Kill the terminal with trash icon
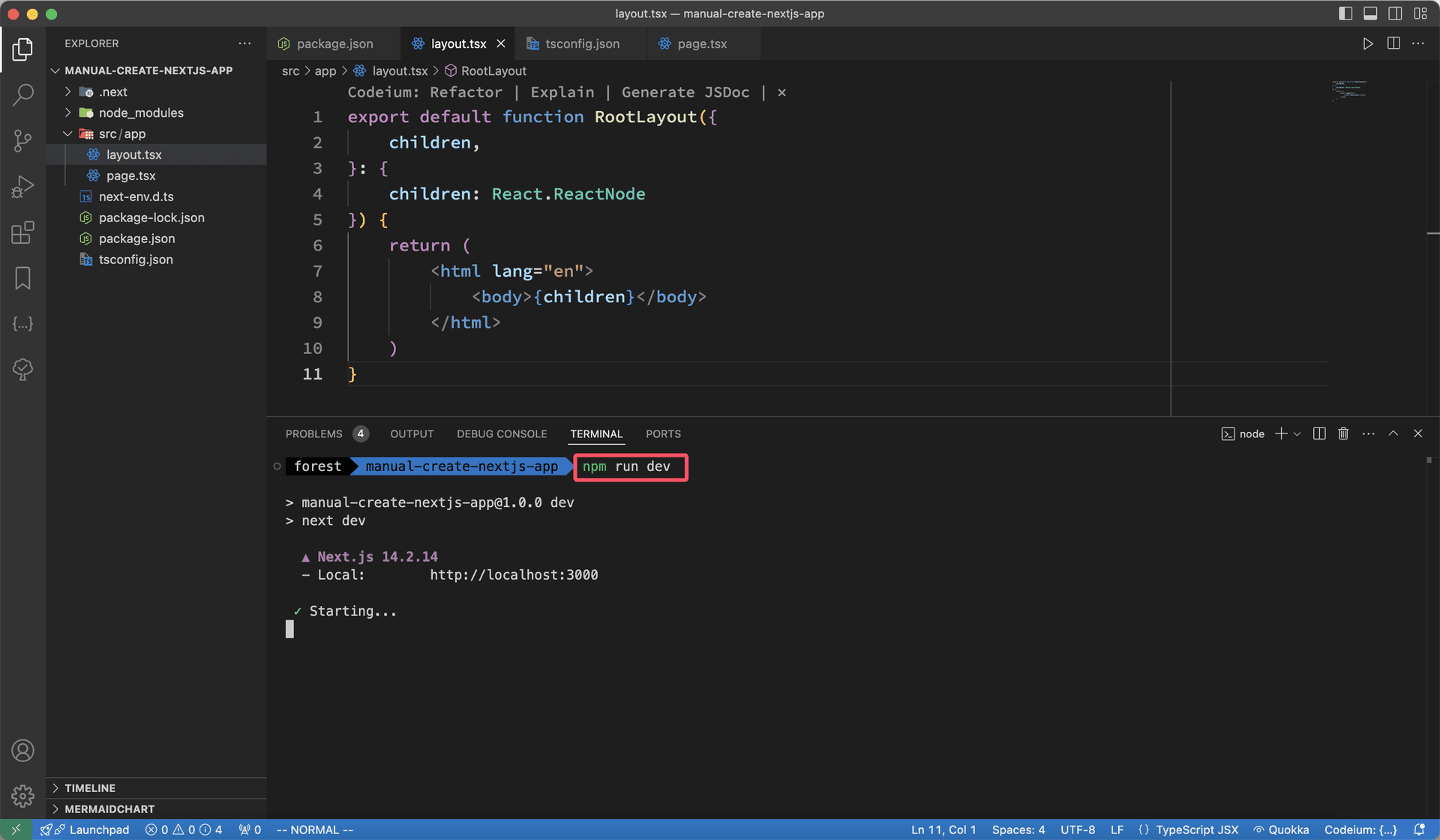 click(1343, 433)
